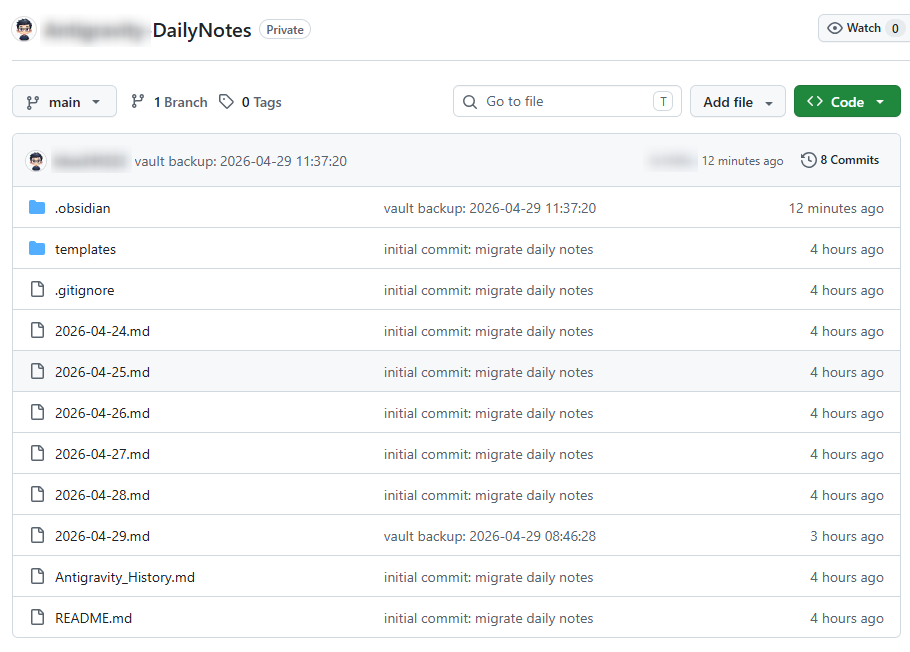Click the commit history clock icon

[808, 160]
